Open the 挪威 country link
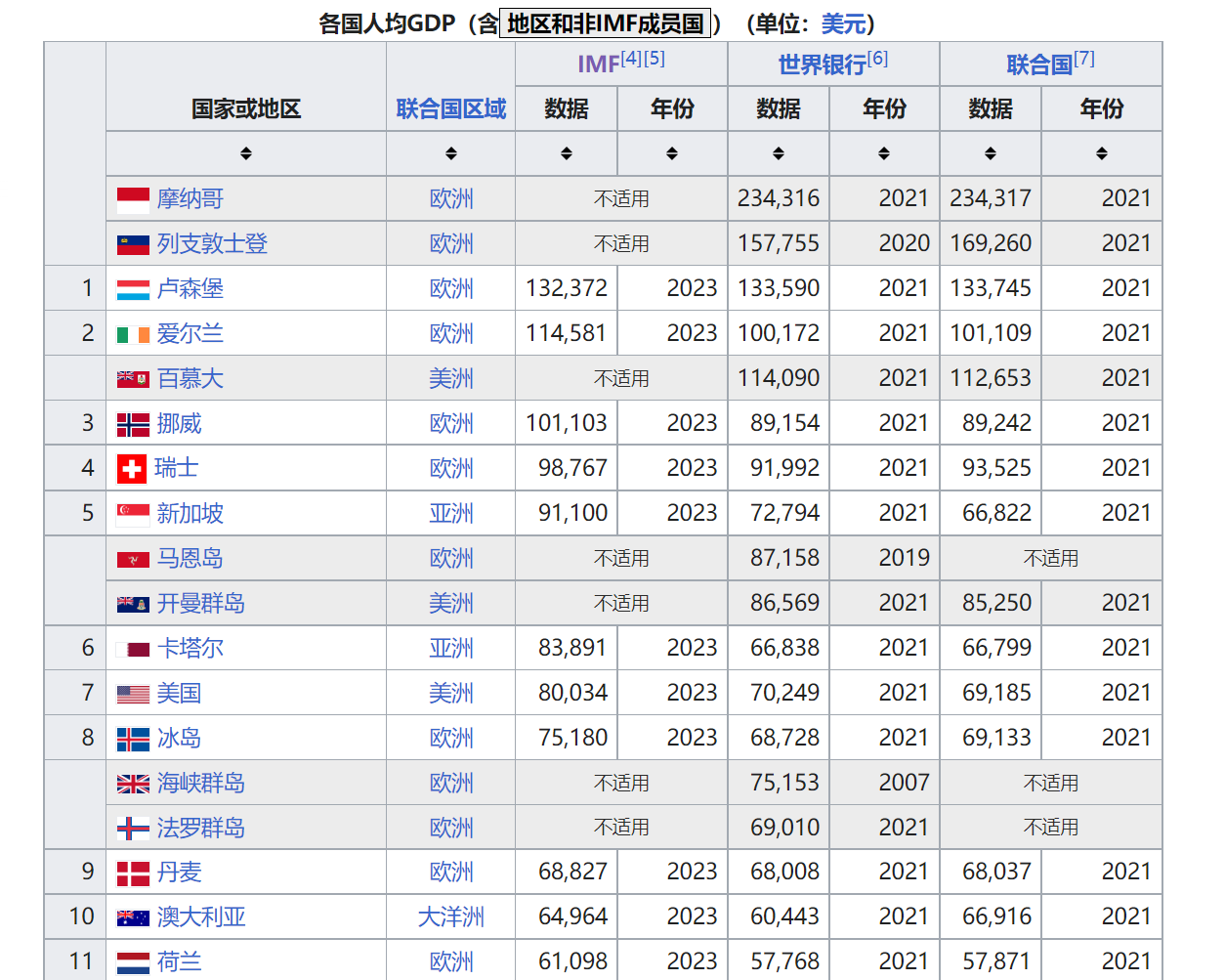The height and width of the screenshot is (980, 1225). click(x=180, y=424)
